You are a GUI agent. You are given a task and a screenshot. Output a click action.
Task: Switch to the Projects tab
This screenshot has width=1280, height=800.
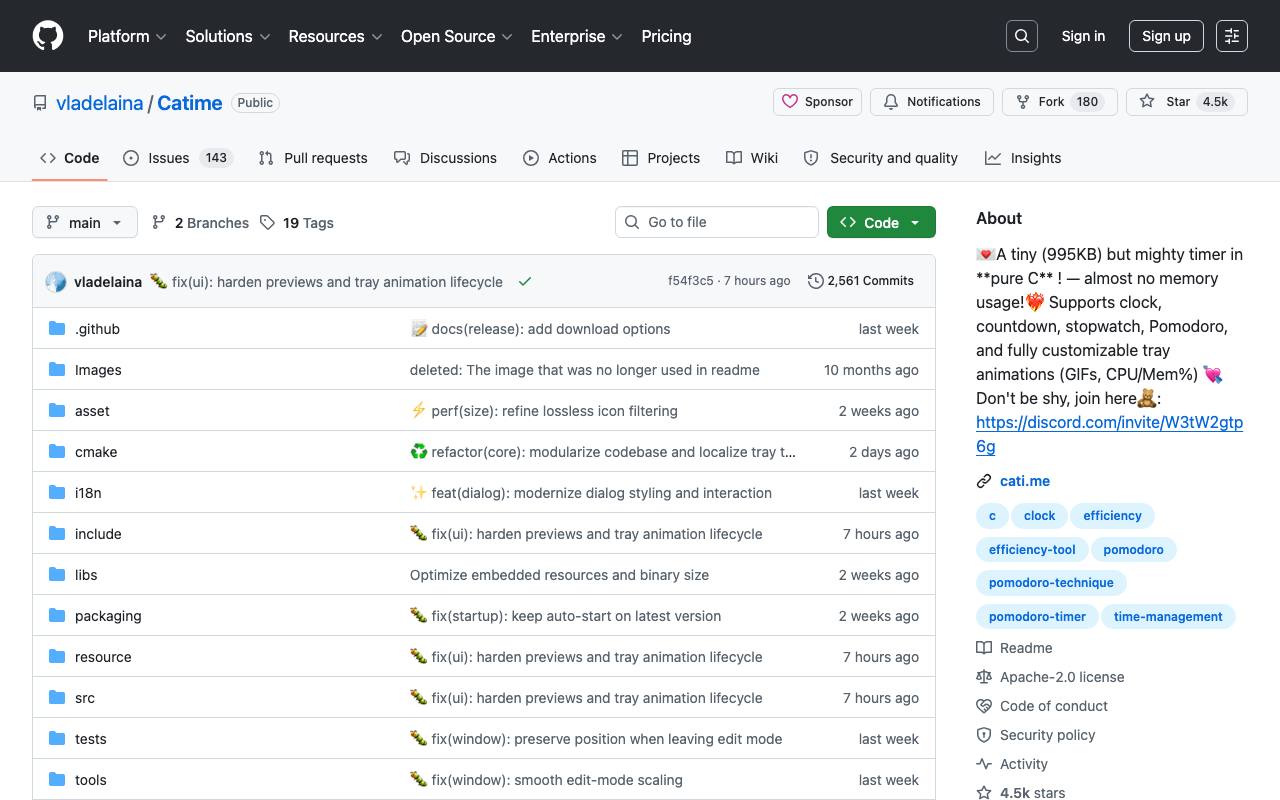(661, 158)
